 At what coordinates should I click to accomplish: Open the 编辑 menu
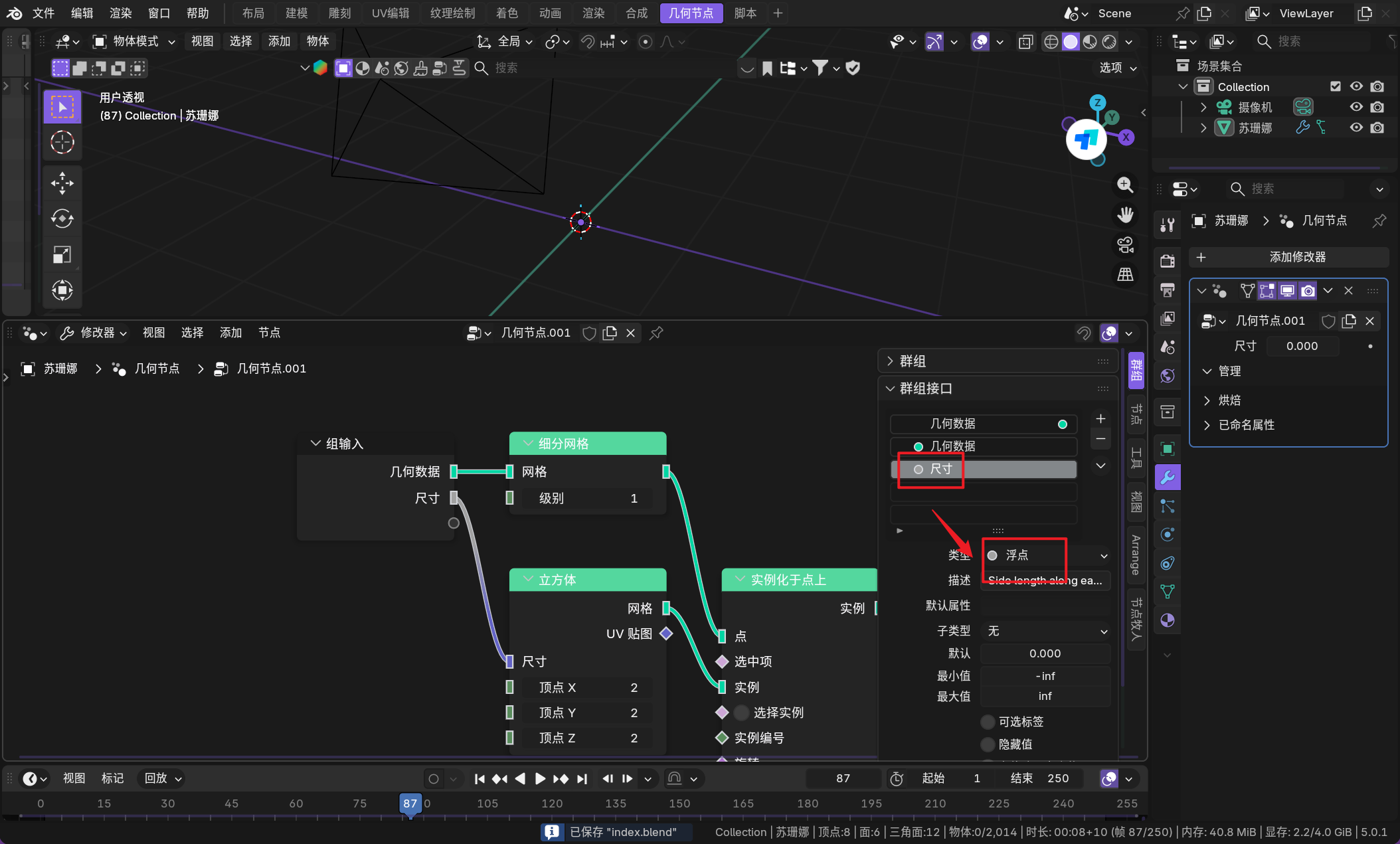click(82, 13)
